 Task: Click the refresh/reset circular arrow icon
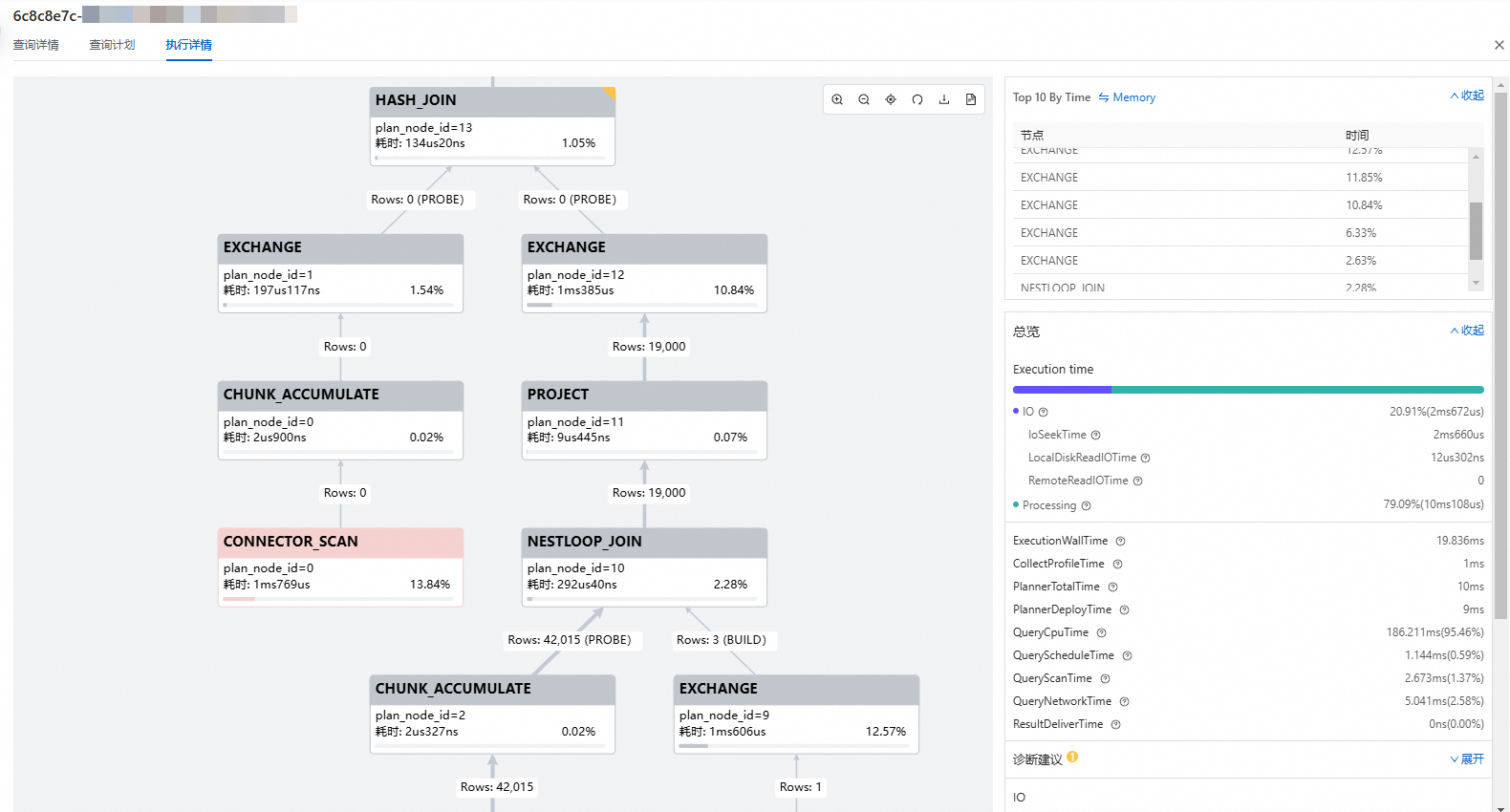pos(917,99)
